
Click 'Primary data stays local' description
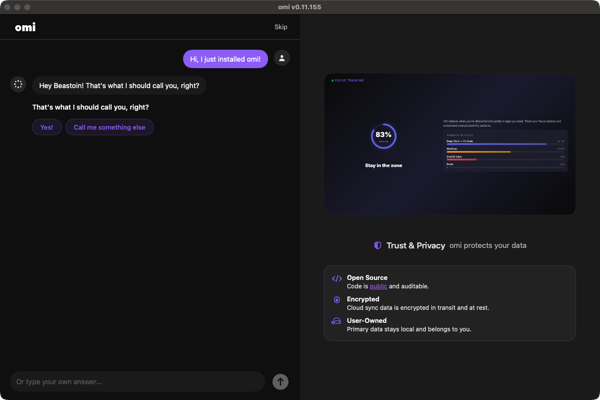[x=409, y=329]
